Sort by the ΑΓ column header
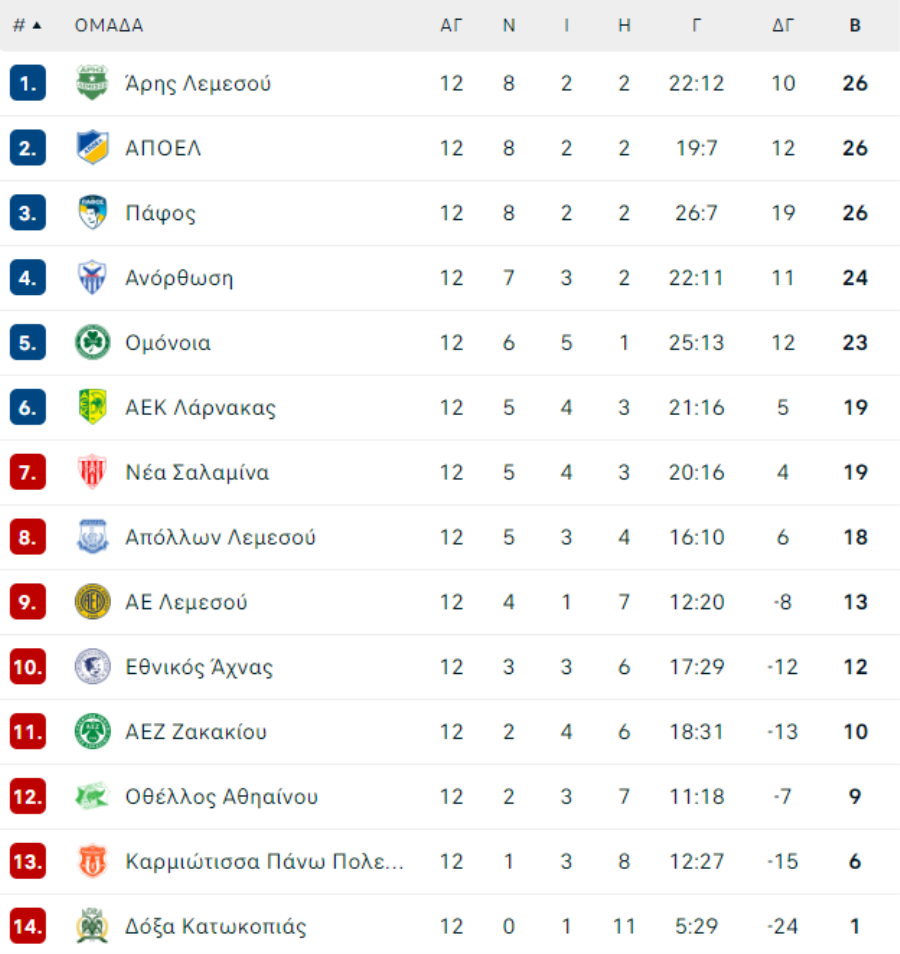900x954 pixels. tap(451, 25)
